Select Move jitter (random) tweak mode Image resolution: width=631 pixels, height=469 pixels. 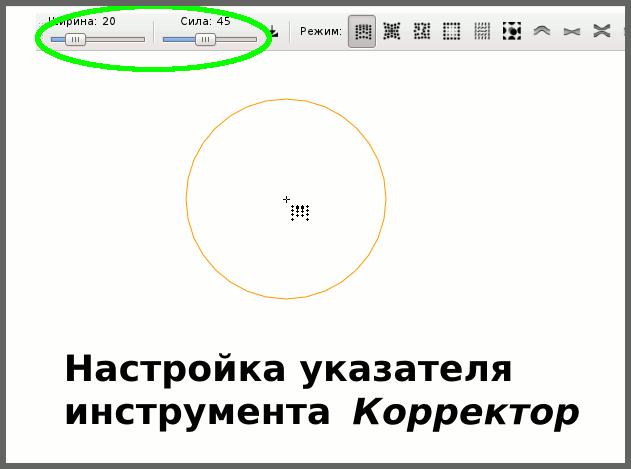[422, 31]
